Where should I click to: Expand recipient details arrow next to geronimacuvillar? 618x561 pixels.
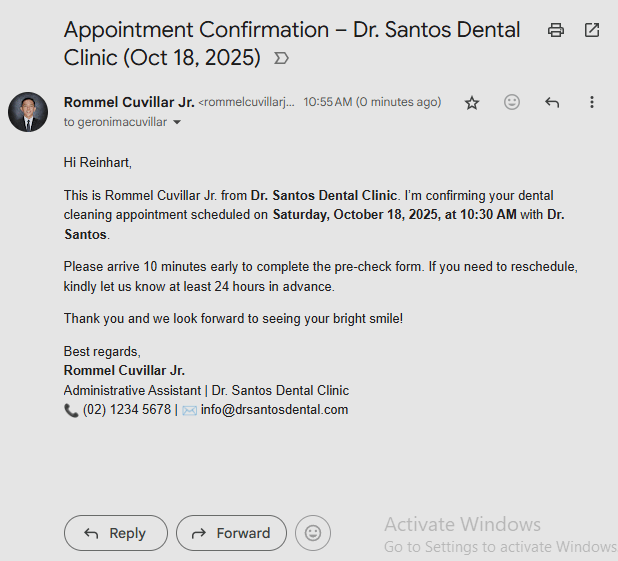[x=177, y=122]
